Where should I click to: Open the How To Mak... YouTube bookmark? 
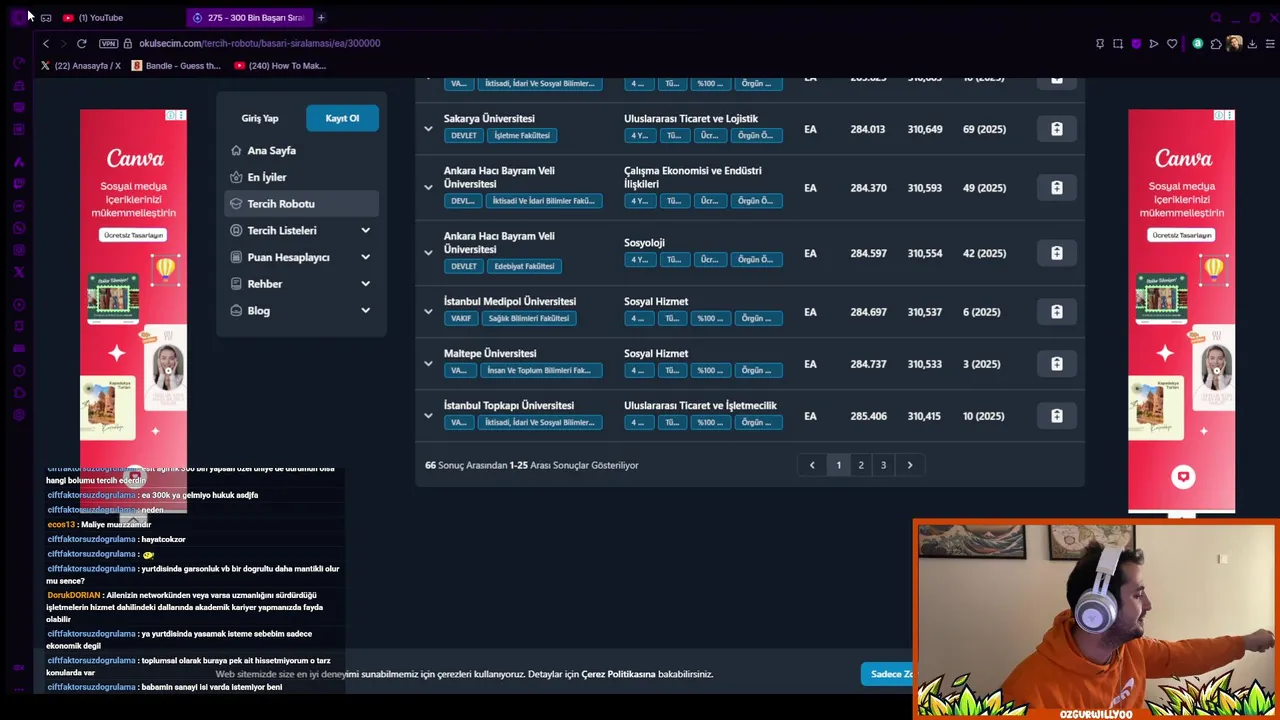coord(280,66)
